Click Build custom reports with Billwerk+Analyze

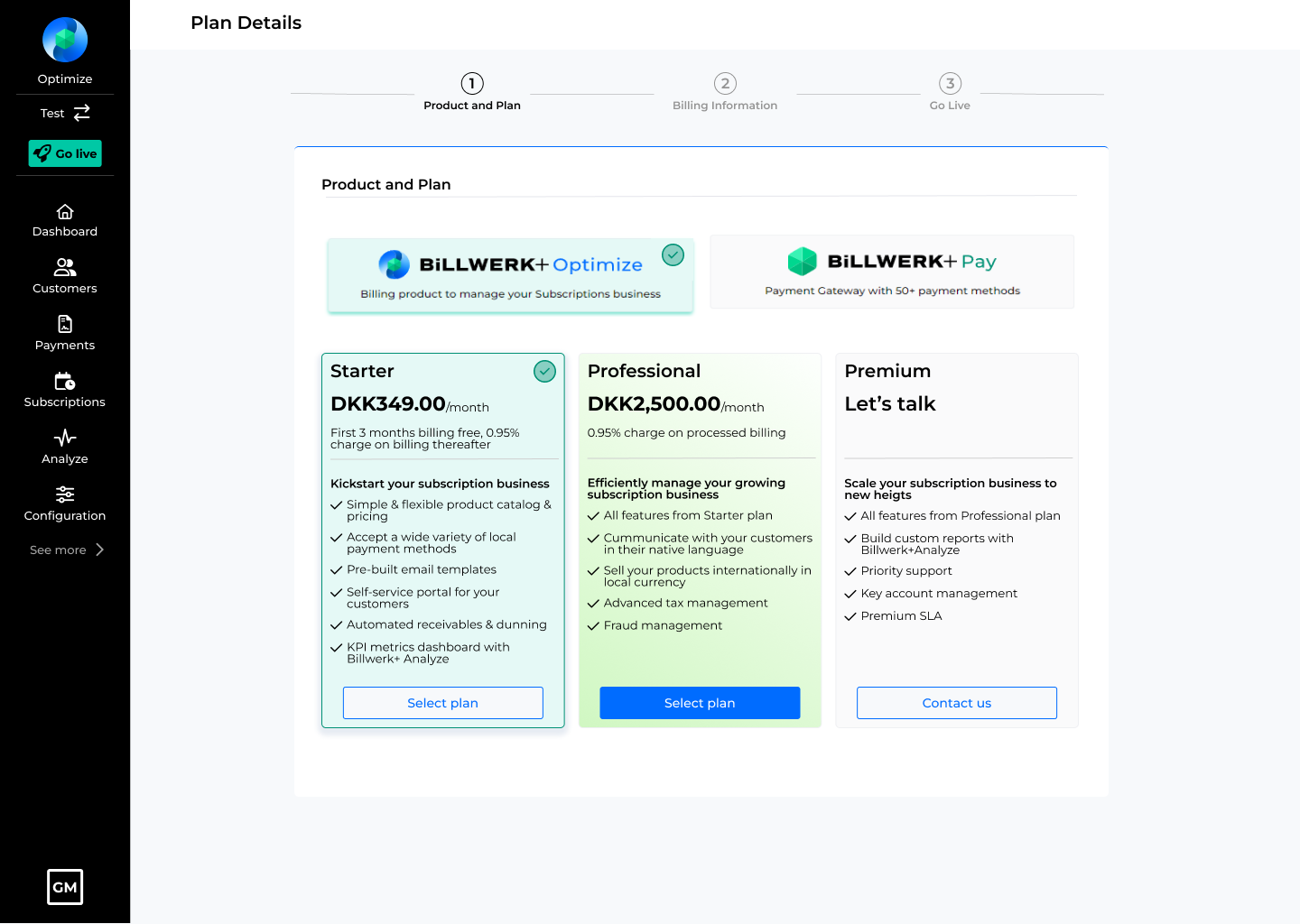(937, 544)
